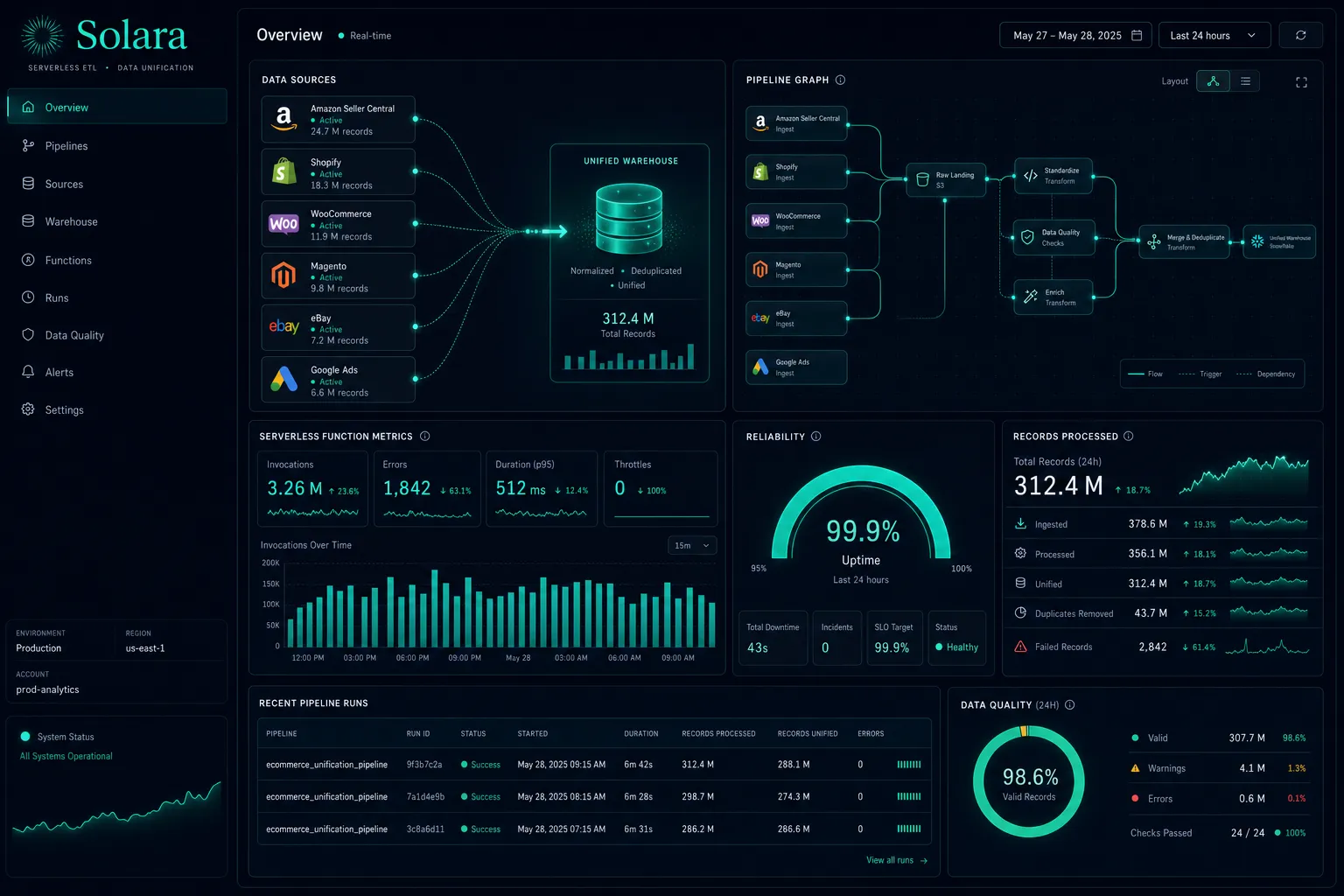Screen dimensions: 1344x896
Task: Click the Solara sunburst logo
Action: [42, 36]
